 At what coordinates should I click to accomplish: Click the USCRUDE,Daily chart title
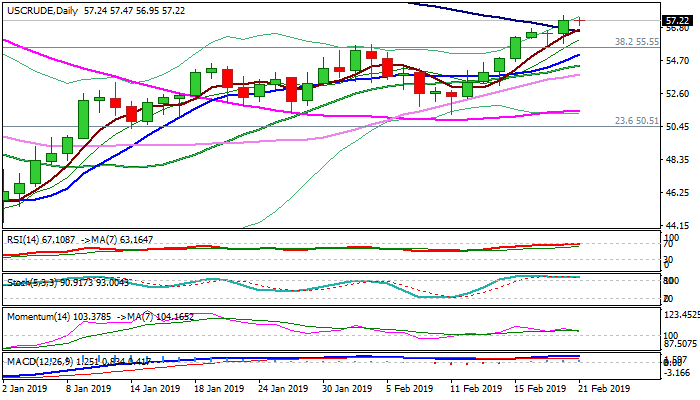pos(40,10)
